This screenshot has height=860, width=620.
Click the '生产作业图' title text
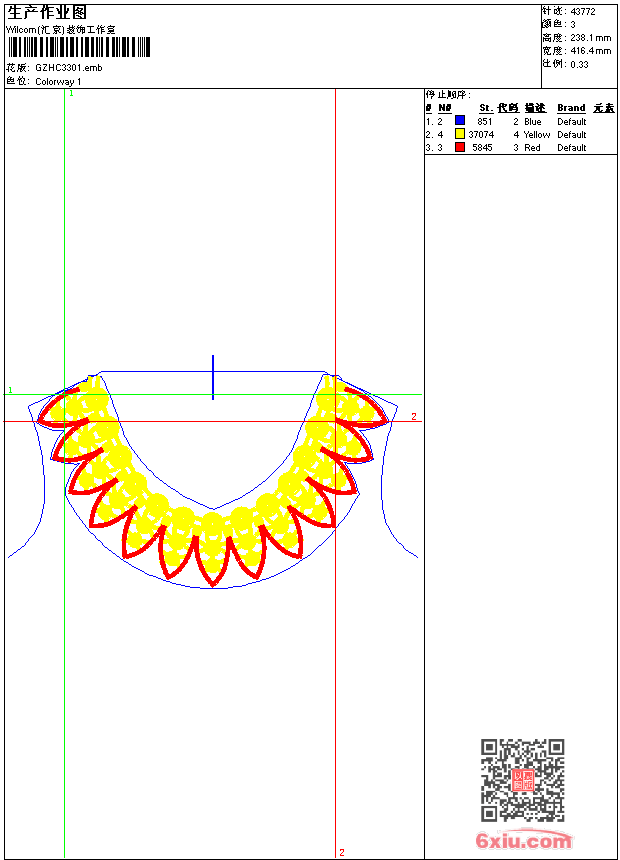click(46, 13)
